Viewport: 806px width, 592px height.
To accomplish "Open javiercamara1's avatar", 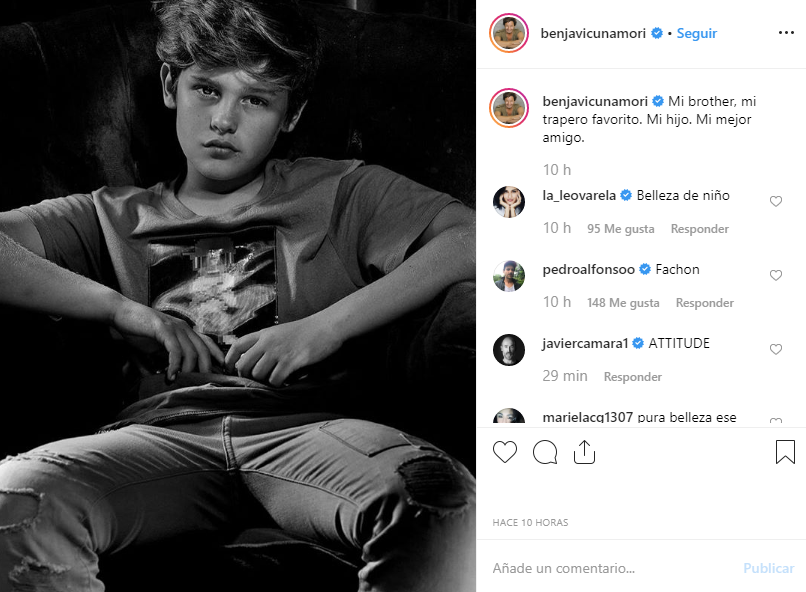I will point(509,350).
